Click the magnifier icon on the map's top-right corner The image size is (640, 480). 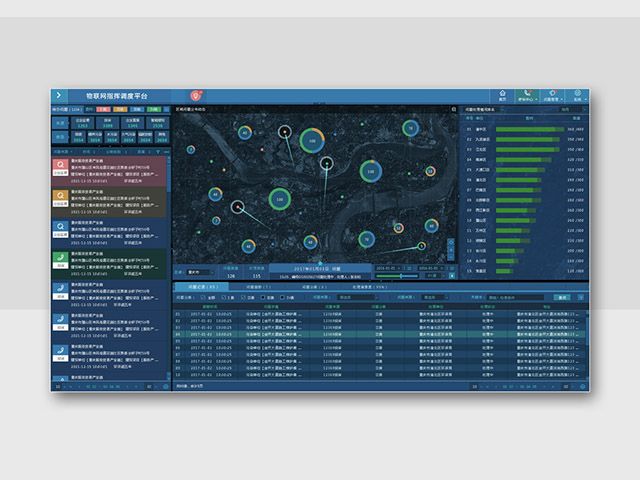453,108
